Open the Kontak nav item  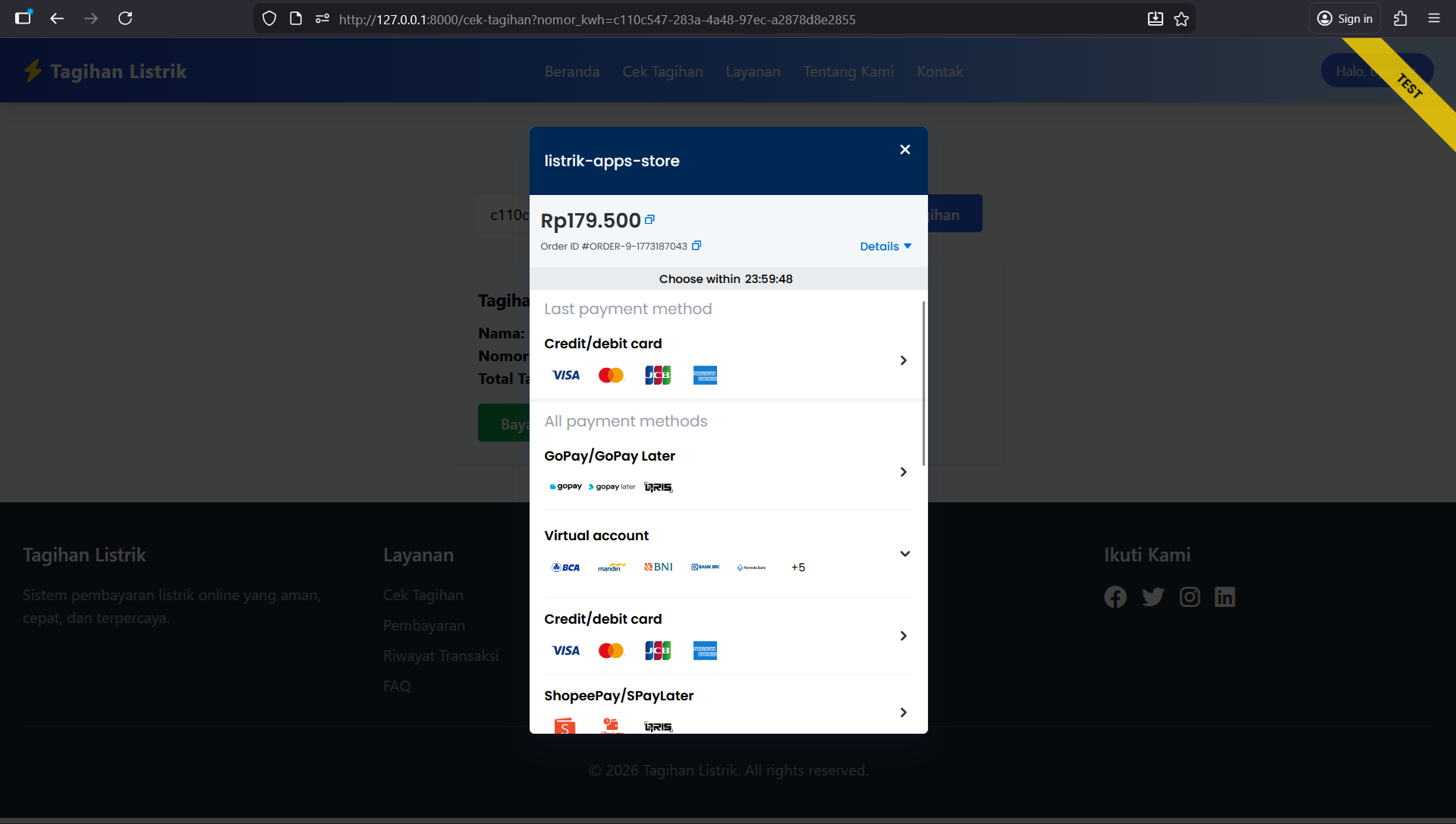(x=939, y=71)
